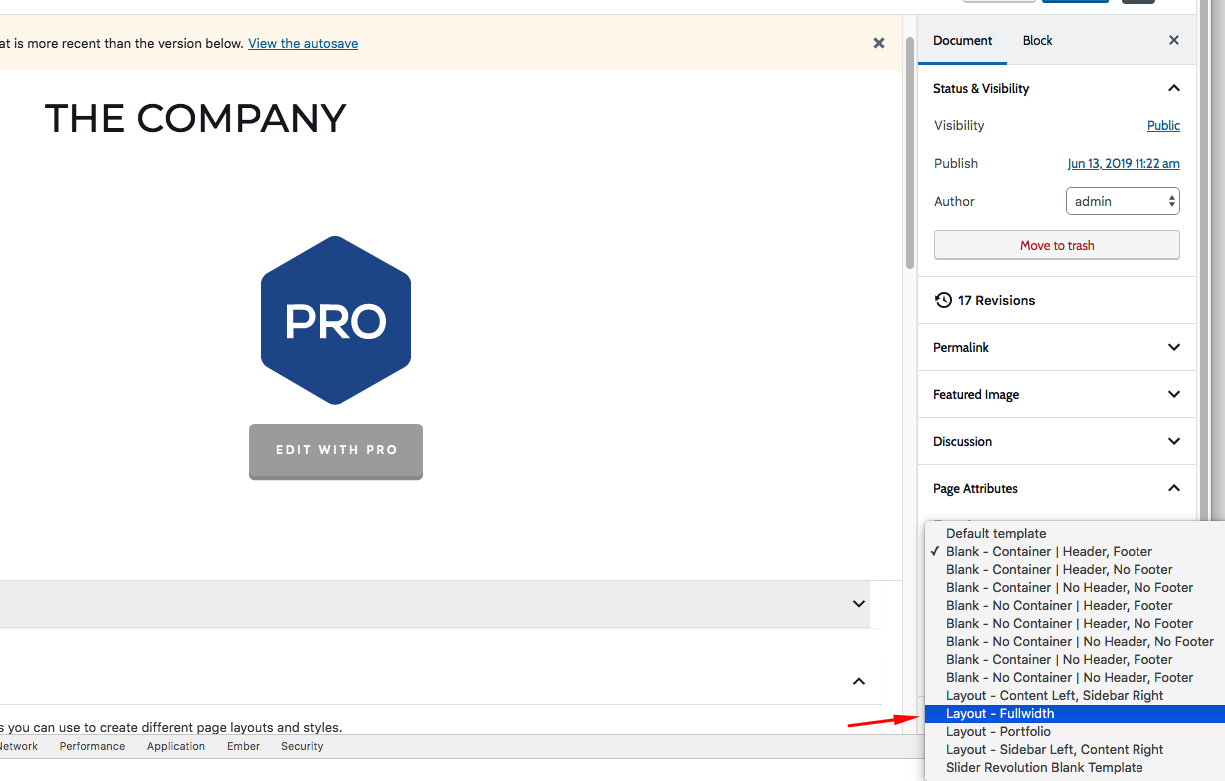Pick Slider Revolution Blank Template
Image resolution: width=1225 pixels, height=781 pixels.
click(1044, 768)
